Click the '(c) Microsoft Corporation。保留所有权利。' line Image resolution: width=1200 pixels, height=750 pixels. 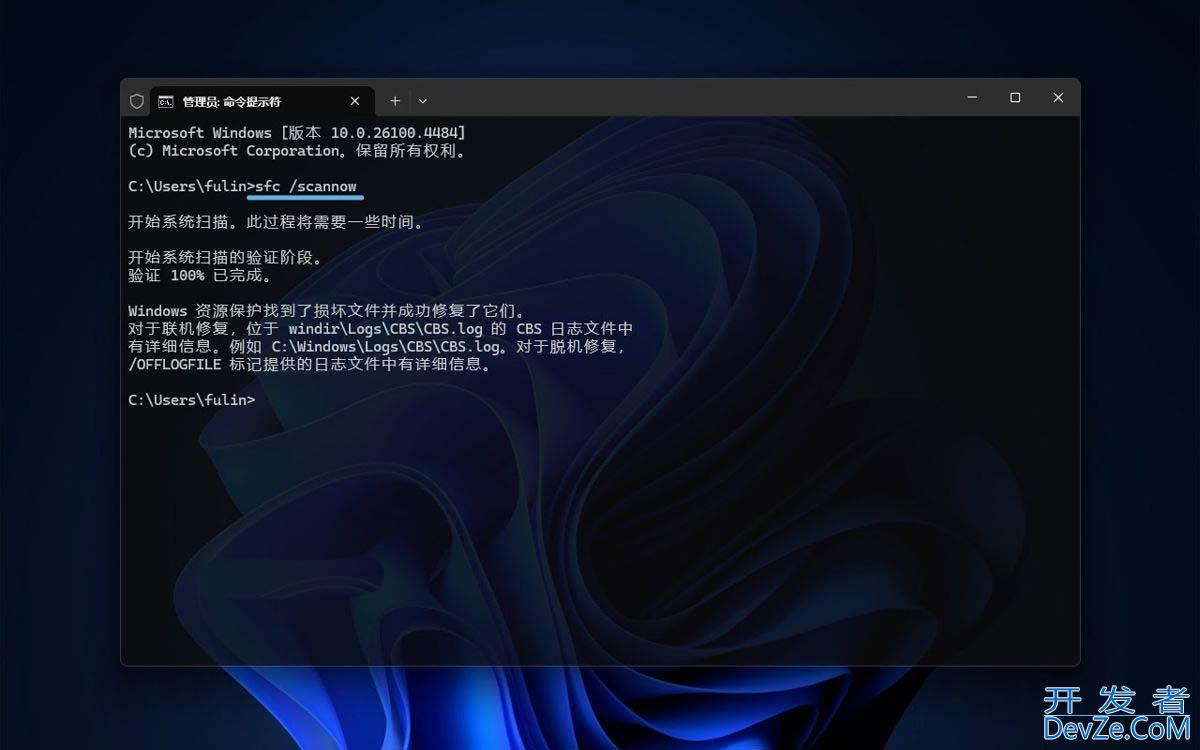[297, 151]
